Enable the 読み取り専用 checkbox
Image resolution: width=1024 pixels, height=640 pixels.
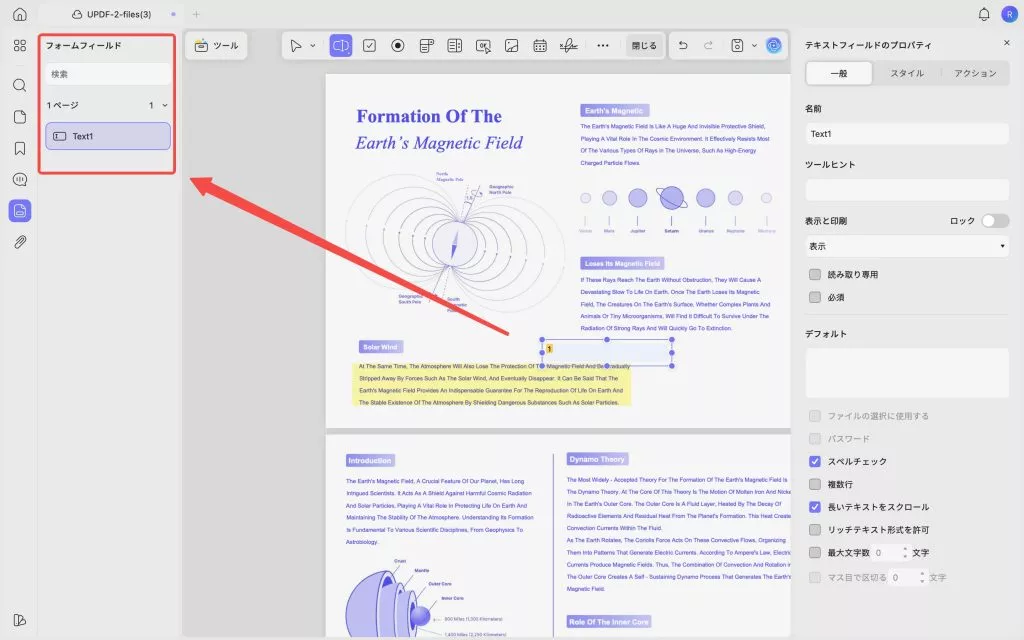[815, 274]
